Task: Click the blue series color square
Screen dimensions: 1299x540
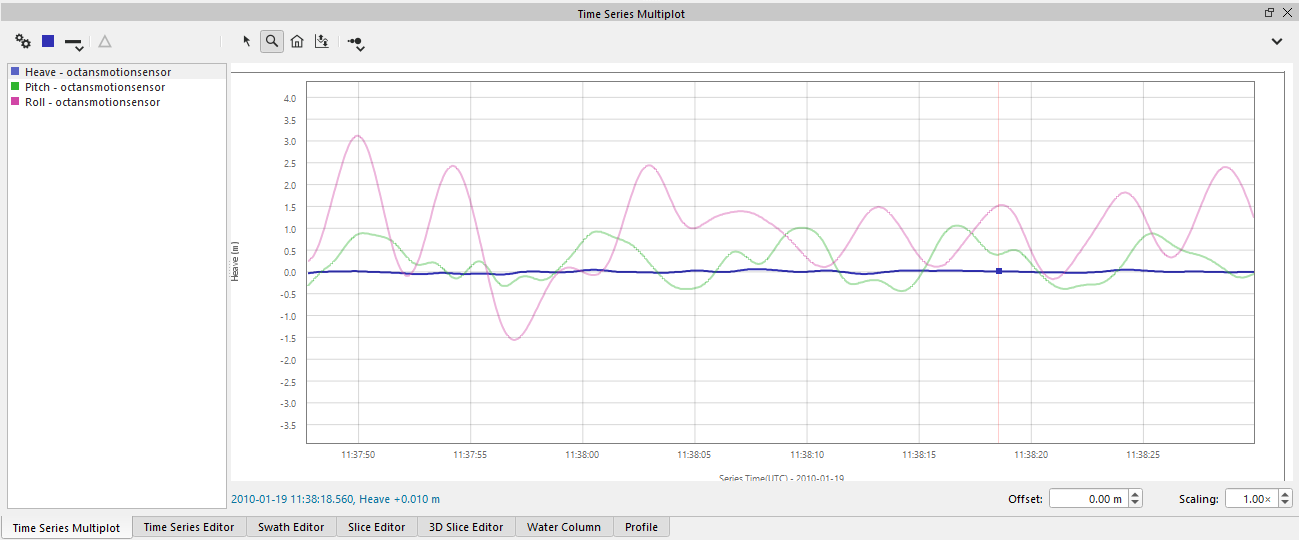Action: click(x=48, y=42)
